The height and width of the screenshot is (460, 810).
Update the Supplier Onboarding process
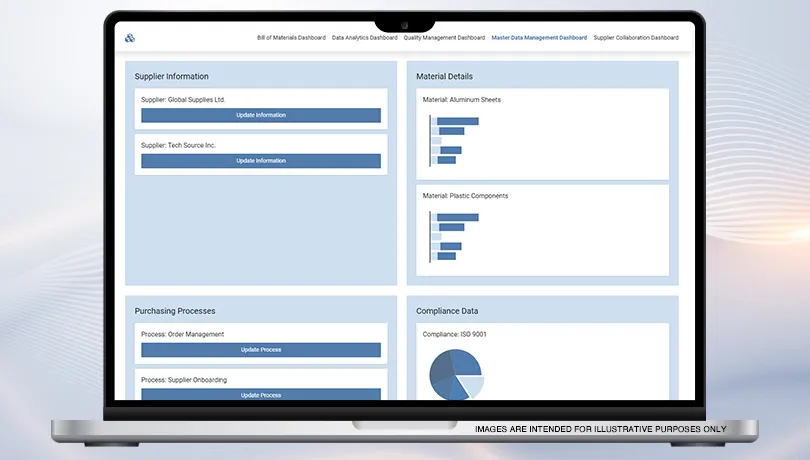pos(261,394)
